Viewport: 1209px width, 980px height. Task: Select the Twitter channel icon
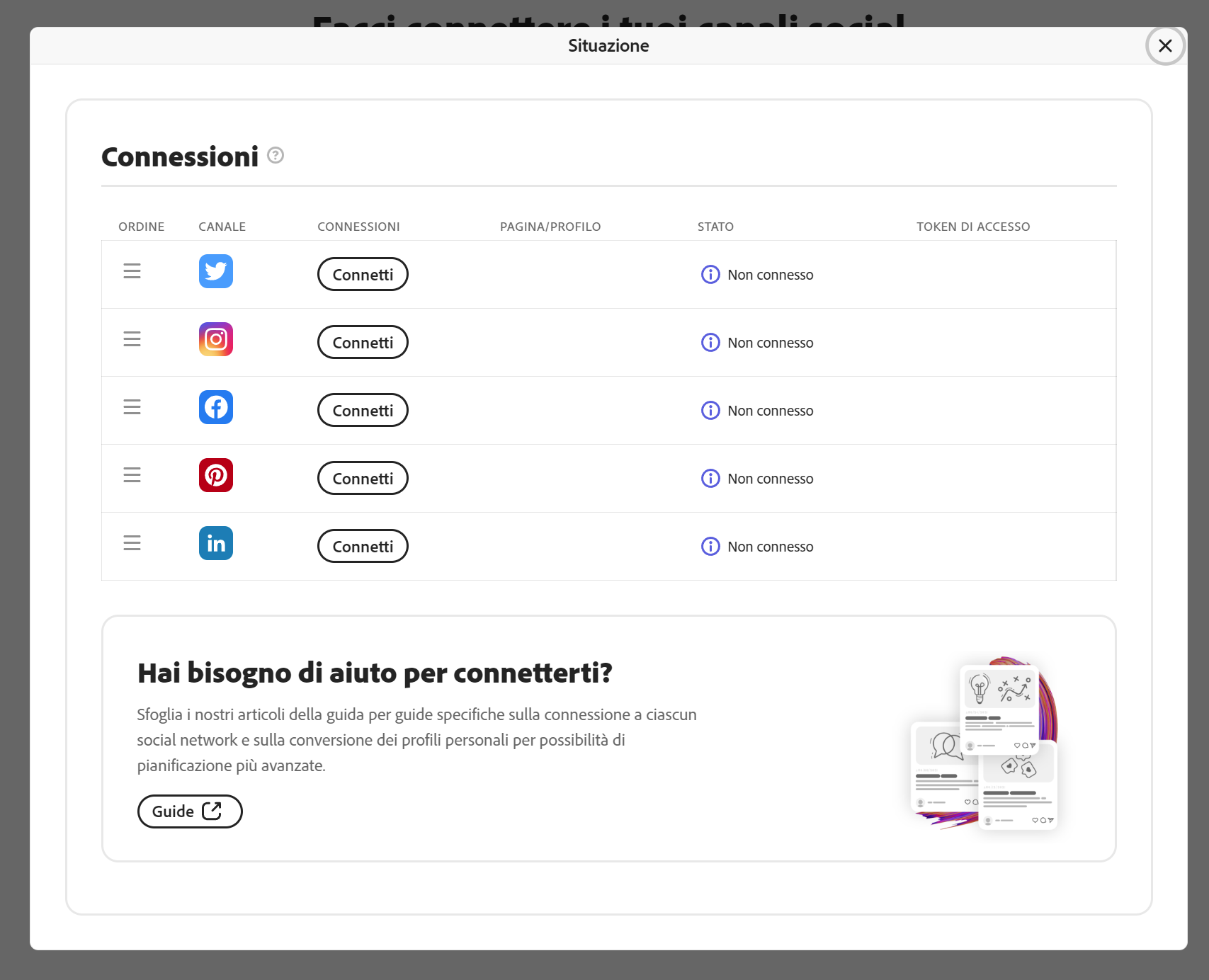[215, 271]
